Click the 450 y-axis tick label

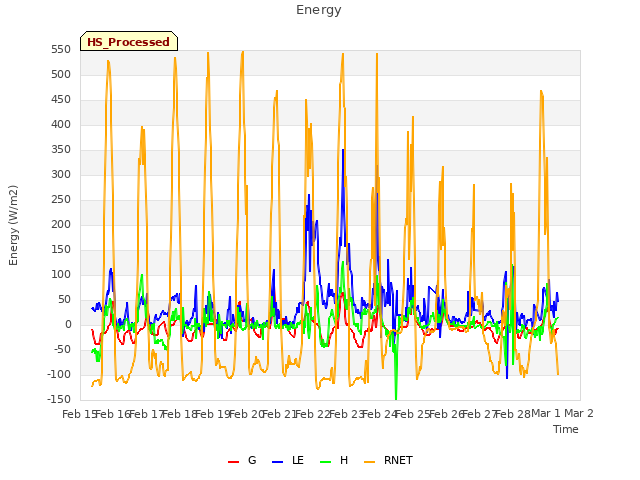(x=61, y=100)
